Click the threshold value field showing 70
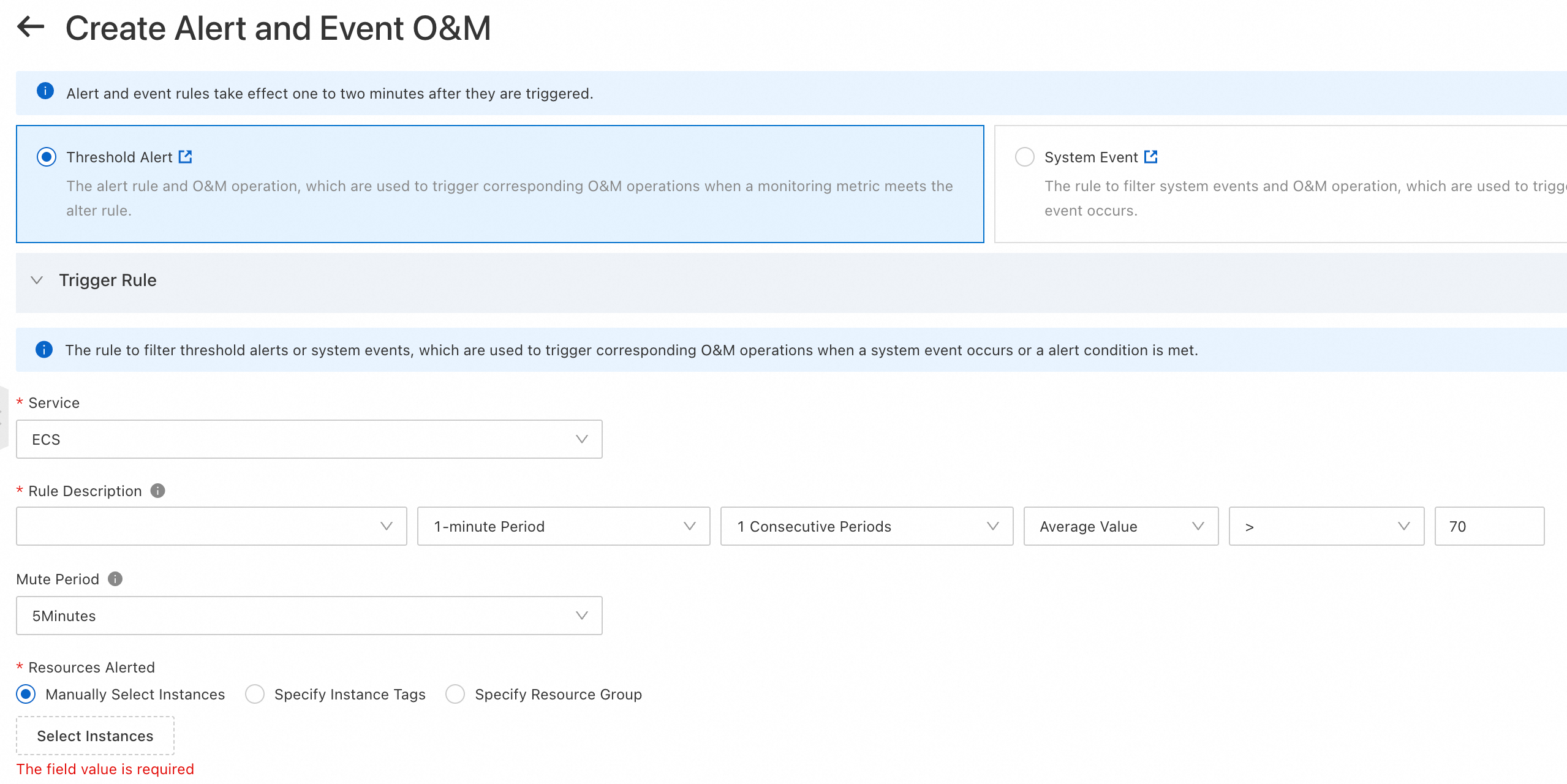 click(1489, 526)
